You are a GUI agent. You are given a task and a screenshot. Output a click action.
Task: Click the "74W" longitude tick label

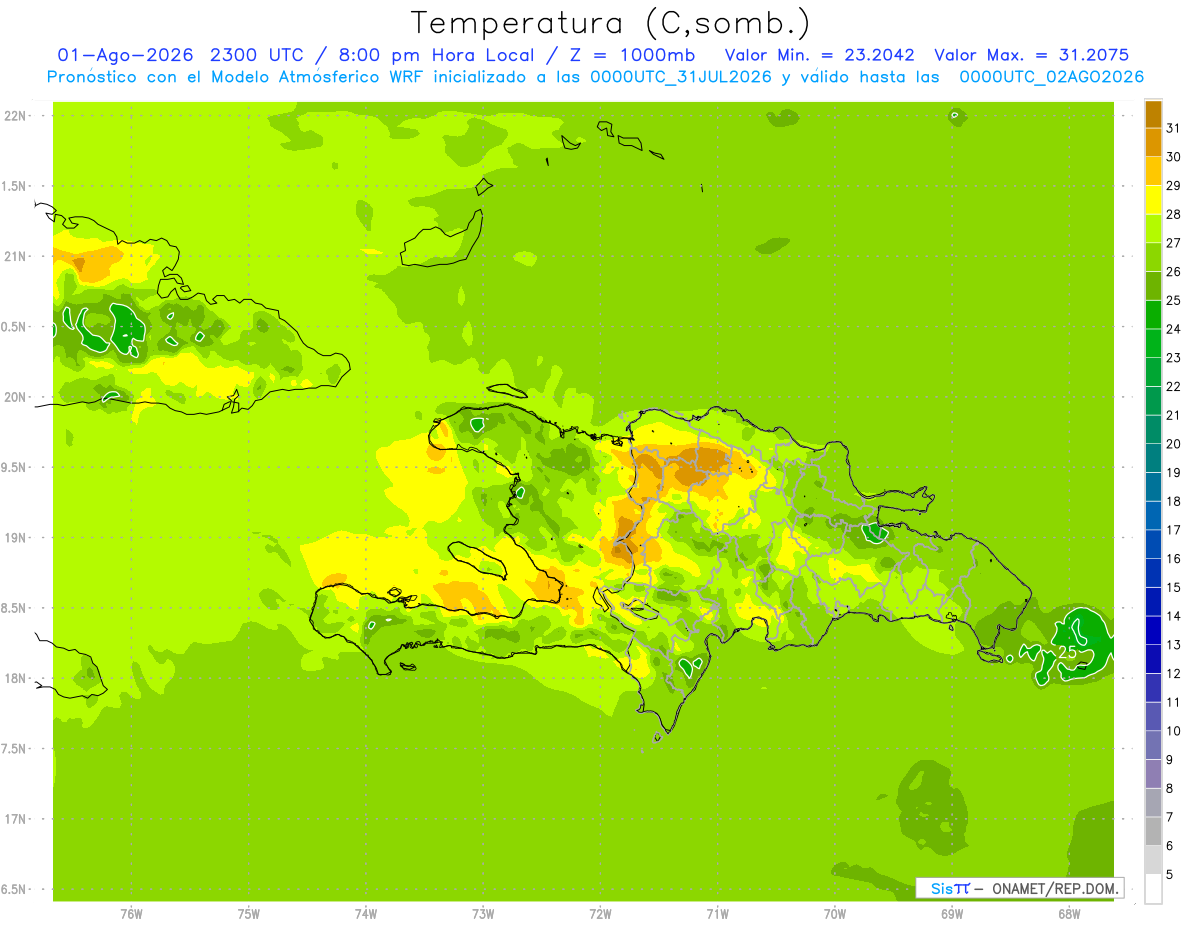click(x=366, y=914)
